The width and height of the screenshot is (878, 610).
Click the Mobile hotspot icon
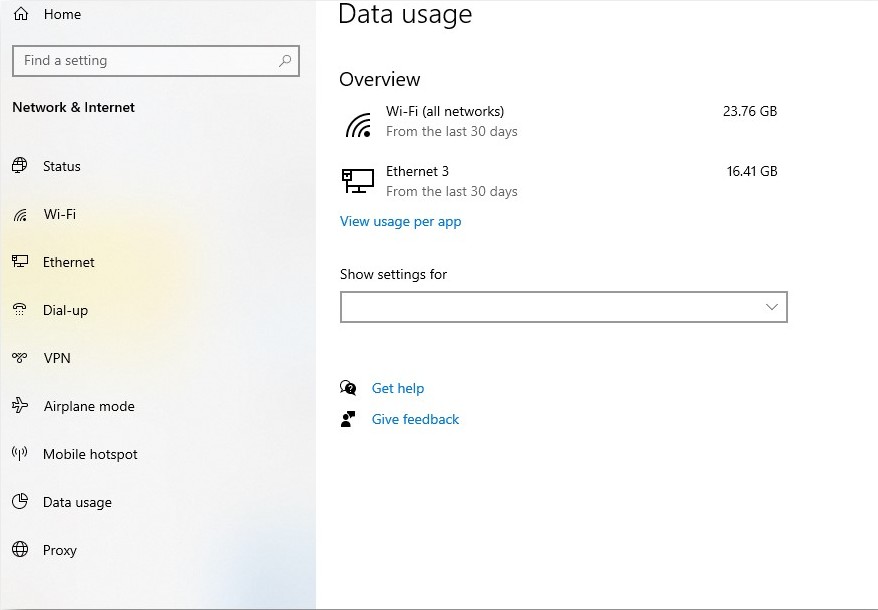[x=20, y=454]
